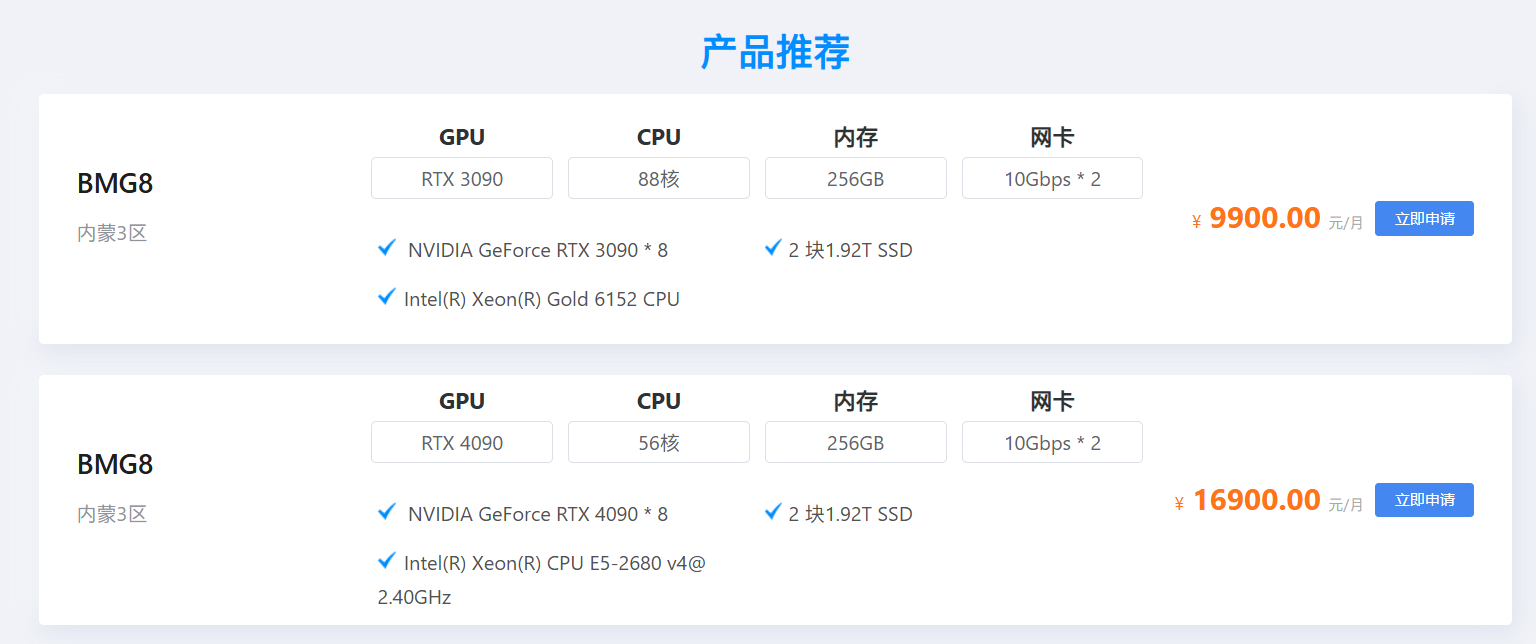1536x644 pixels.
Task: Click the checkmark next to 2 块1.92T SSD in RTX 4090 card
Action: (772, 512)
